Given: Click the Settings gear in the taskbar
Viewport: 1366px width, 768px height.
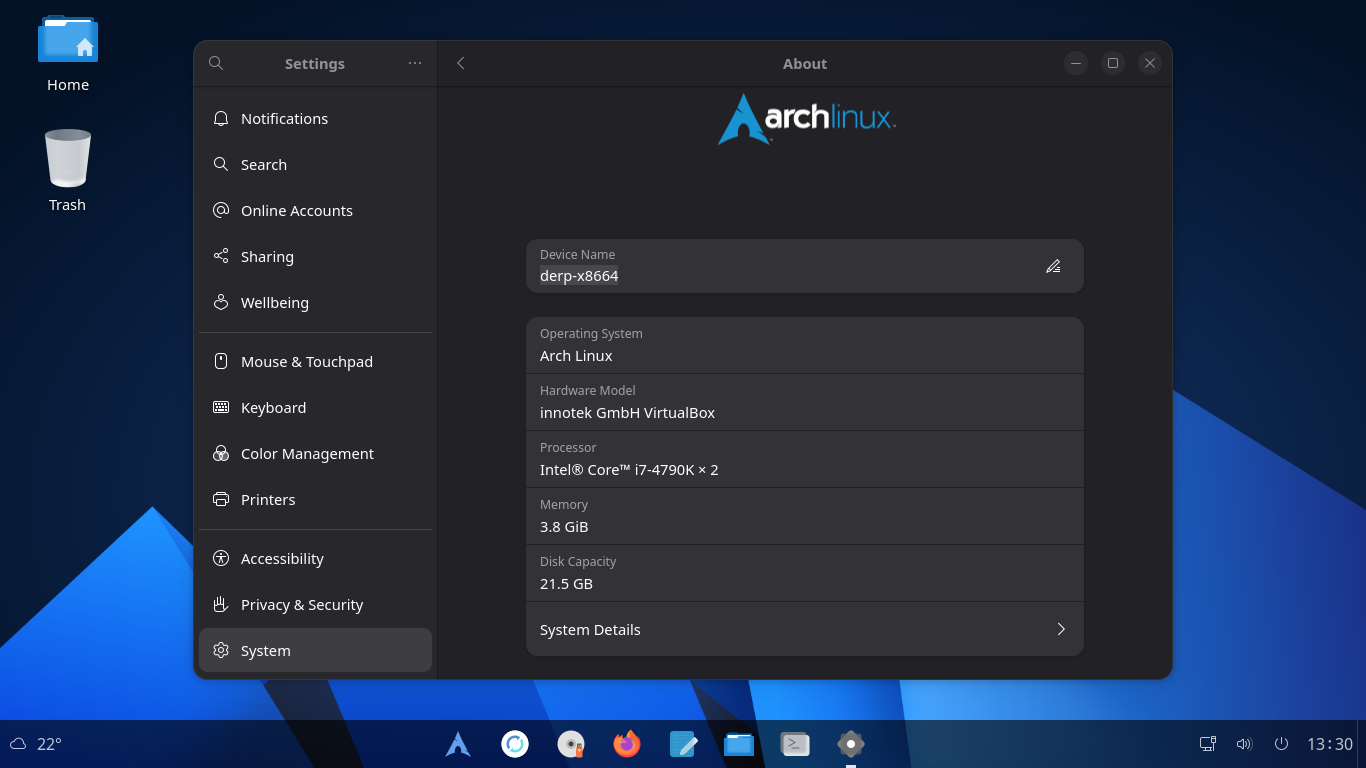Looking at the screenshot, I should click(851, 744).
